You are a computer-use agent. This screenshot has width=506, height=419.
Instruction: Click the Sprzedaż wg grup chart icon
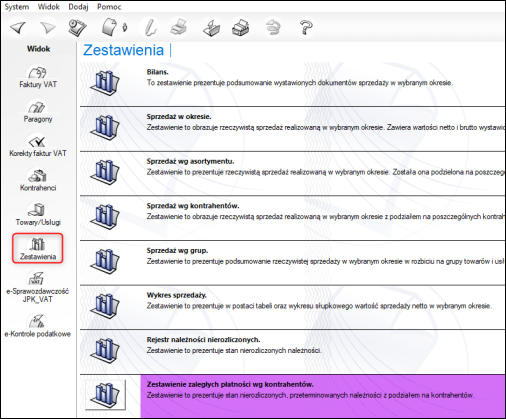[x=105, y=262]
